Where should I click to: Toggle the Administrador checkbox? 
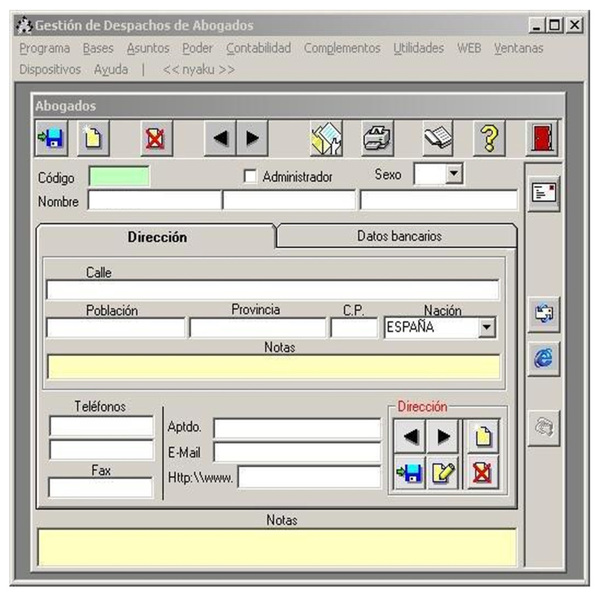click(x=250, y=176)
